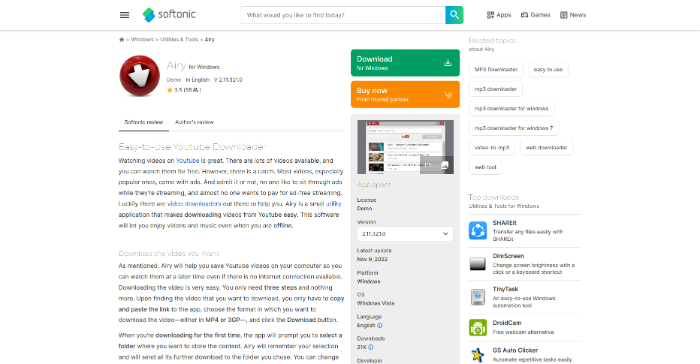Click the 'Easy-to-Use Youtube Downloader' heading

(192, 147)
